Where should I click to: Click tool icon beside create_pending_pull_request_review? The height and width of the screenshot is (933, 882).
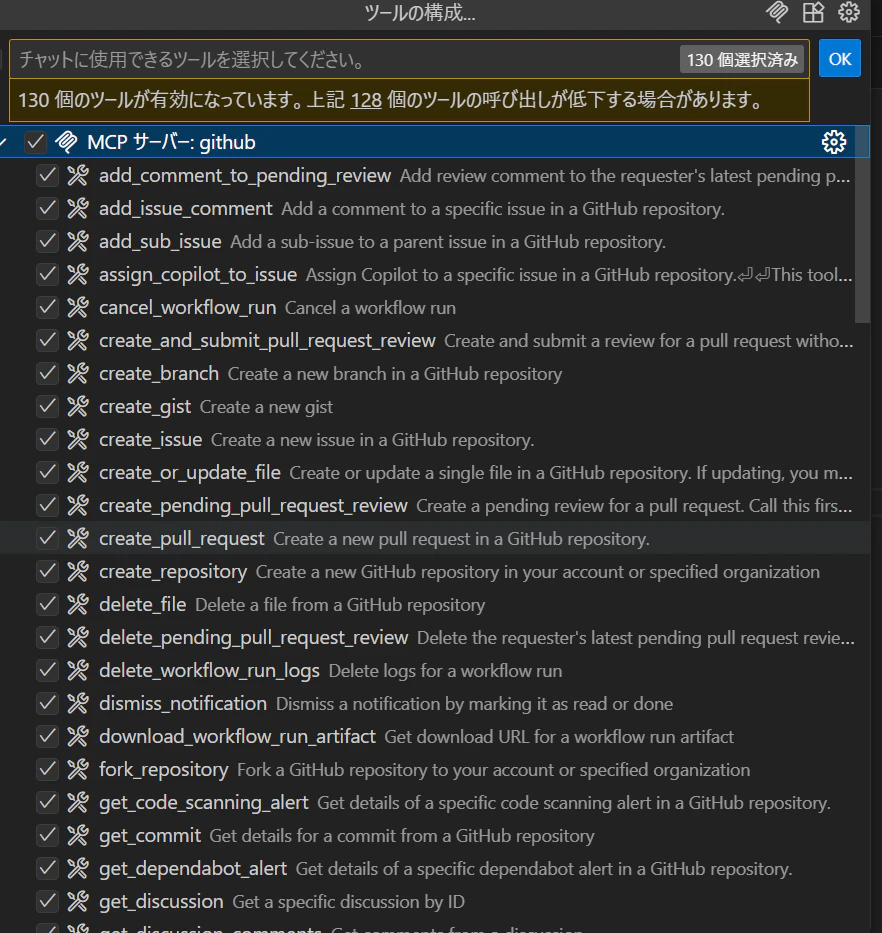click(x=78, y=506)
